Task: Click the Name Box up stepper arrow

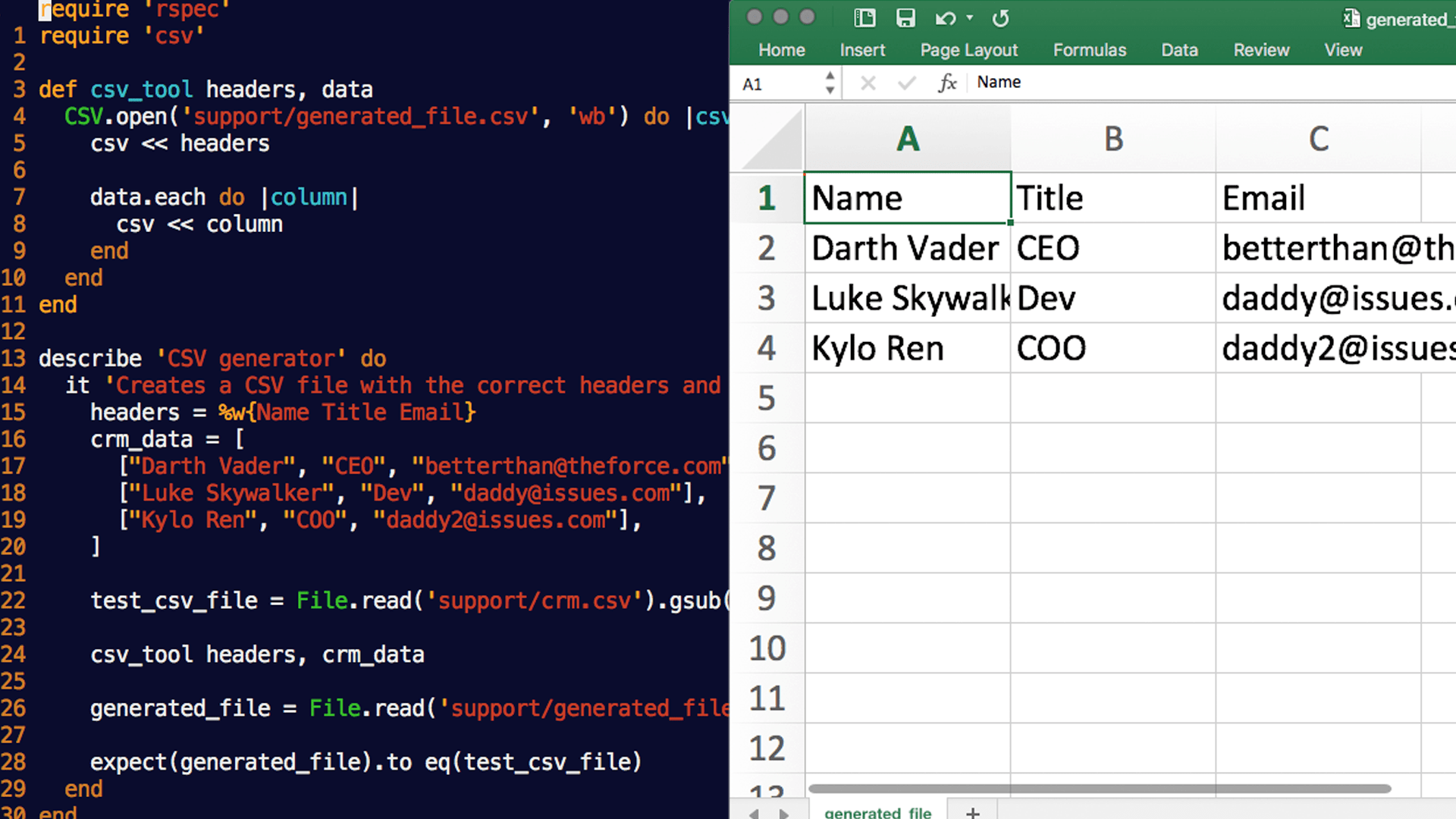Action: [829, 76]
